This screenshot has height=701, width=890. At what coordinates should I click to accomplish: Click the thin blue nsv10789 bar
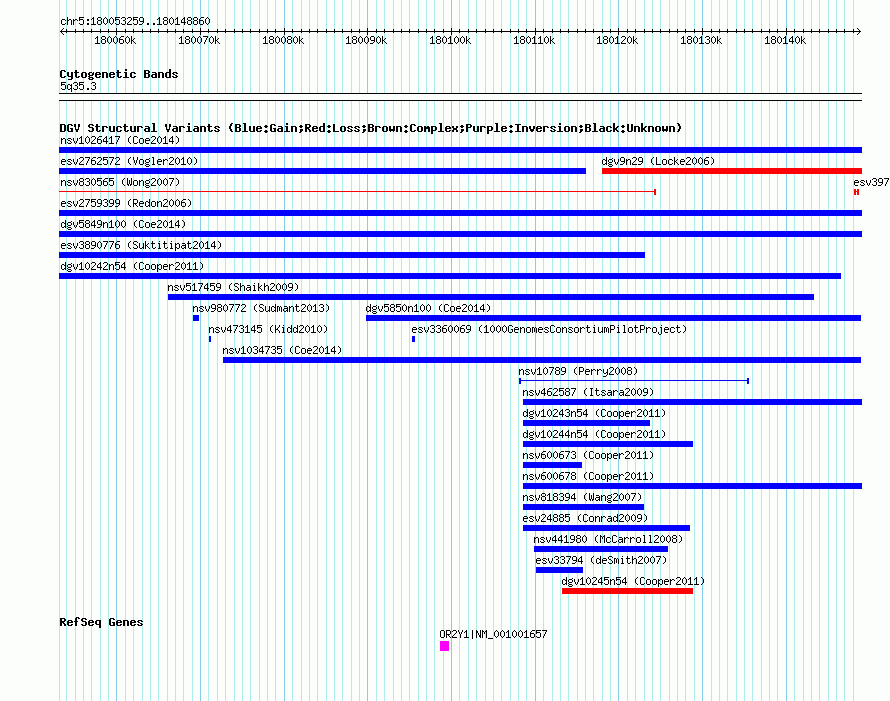click(x=634, y=381)
